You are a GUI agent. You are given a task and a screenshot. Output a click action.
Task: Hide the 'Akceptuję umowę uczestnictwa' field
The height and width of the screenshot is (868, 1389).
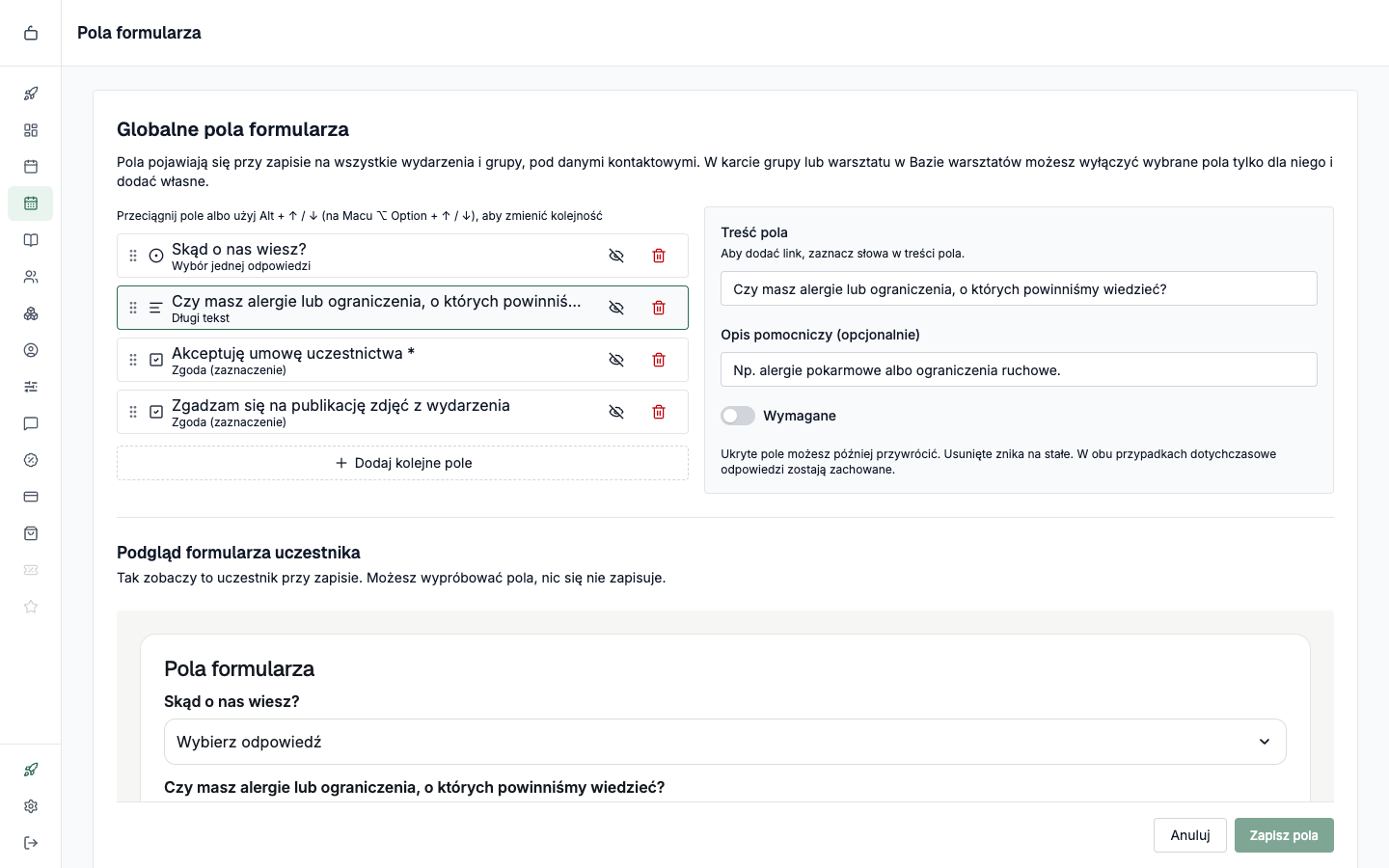pos(616,360)
